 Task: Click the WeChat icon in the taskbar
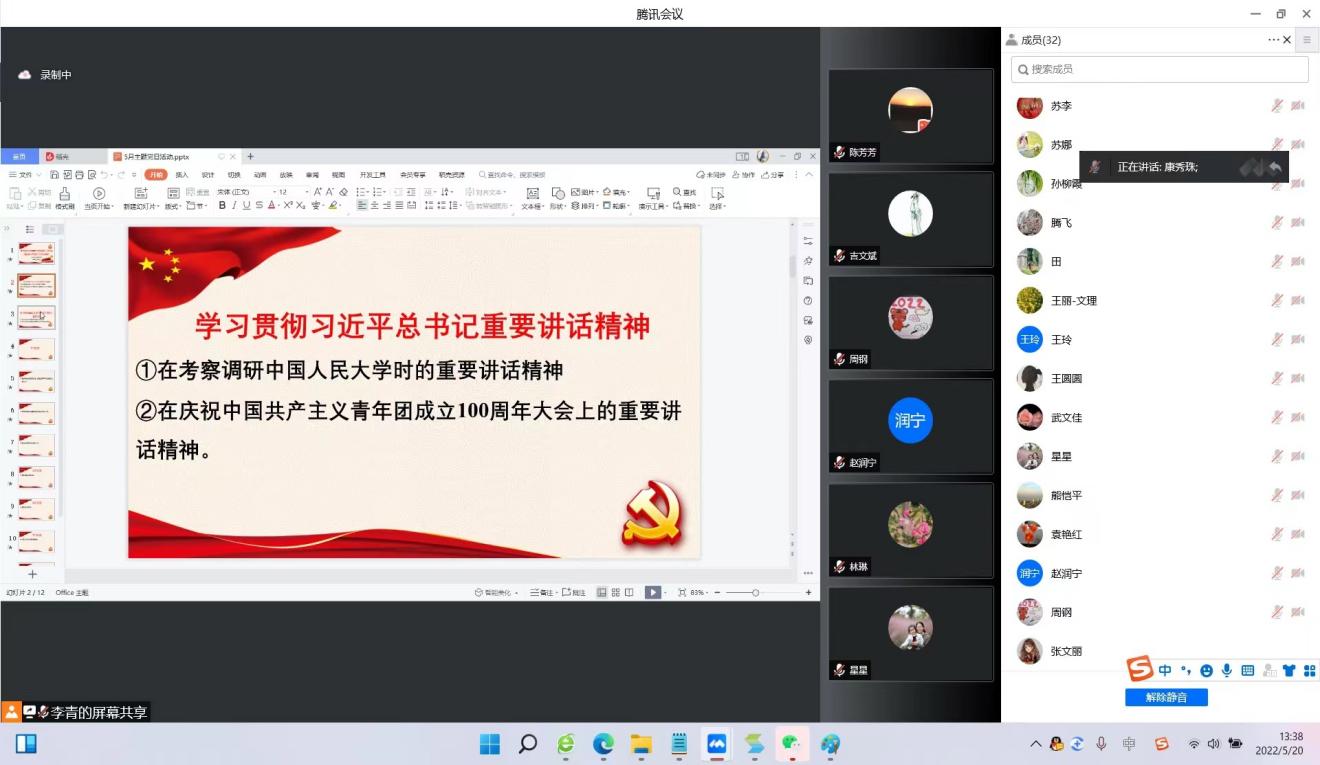coord(792,744)
